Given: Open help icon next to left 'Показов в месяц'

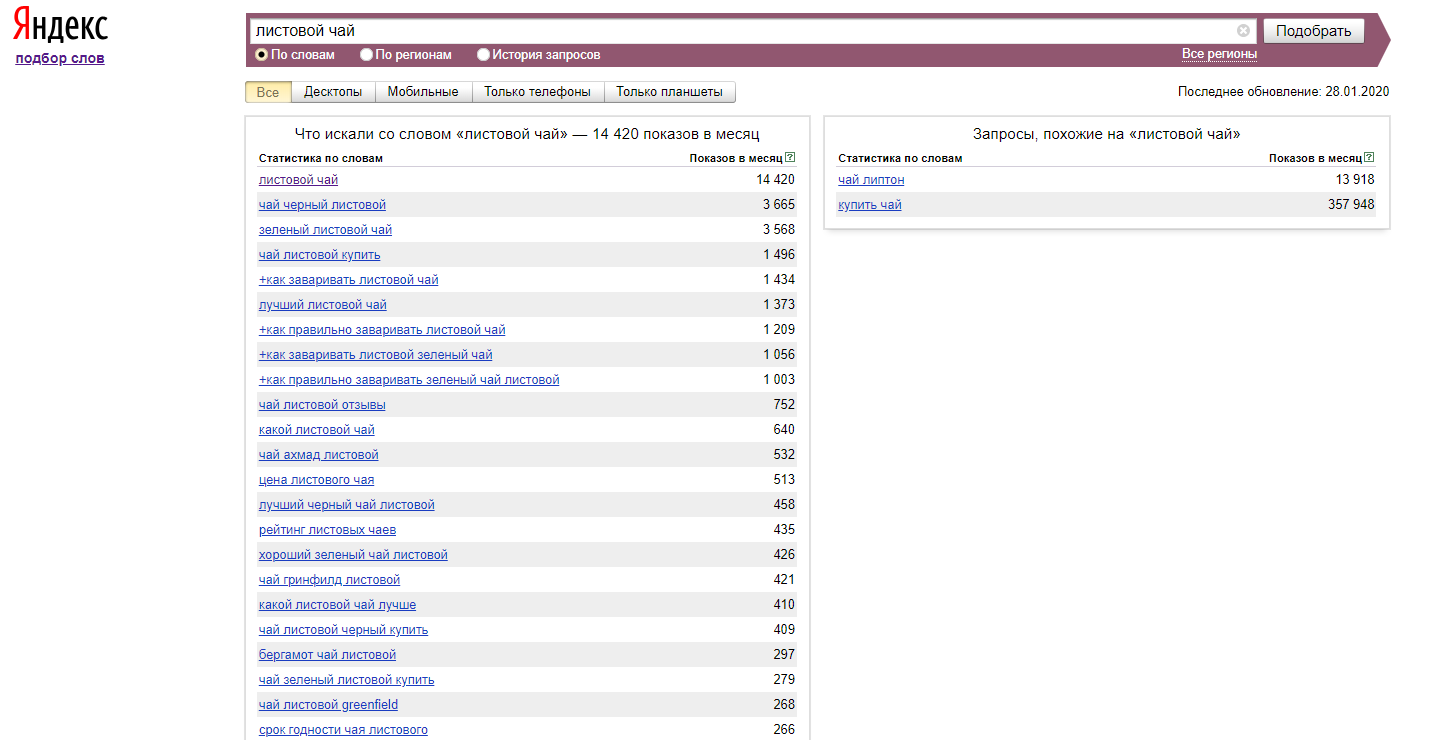Looking at the screenshot, I should tap(790, 158).
